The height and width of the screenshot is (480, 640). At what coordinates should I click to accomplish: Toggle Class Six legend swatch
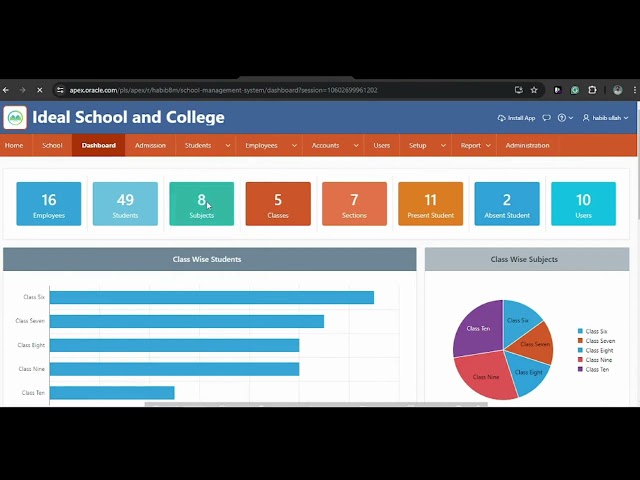(580, 331)
